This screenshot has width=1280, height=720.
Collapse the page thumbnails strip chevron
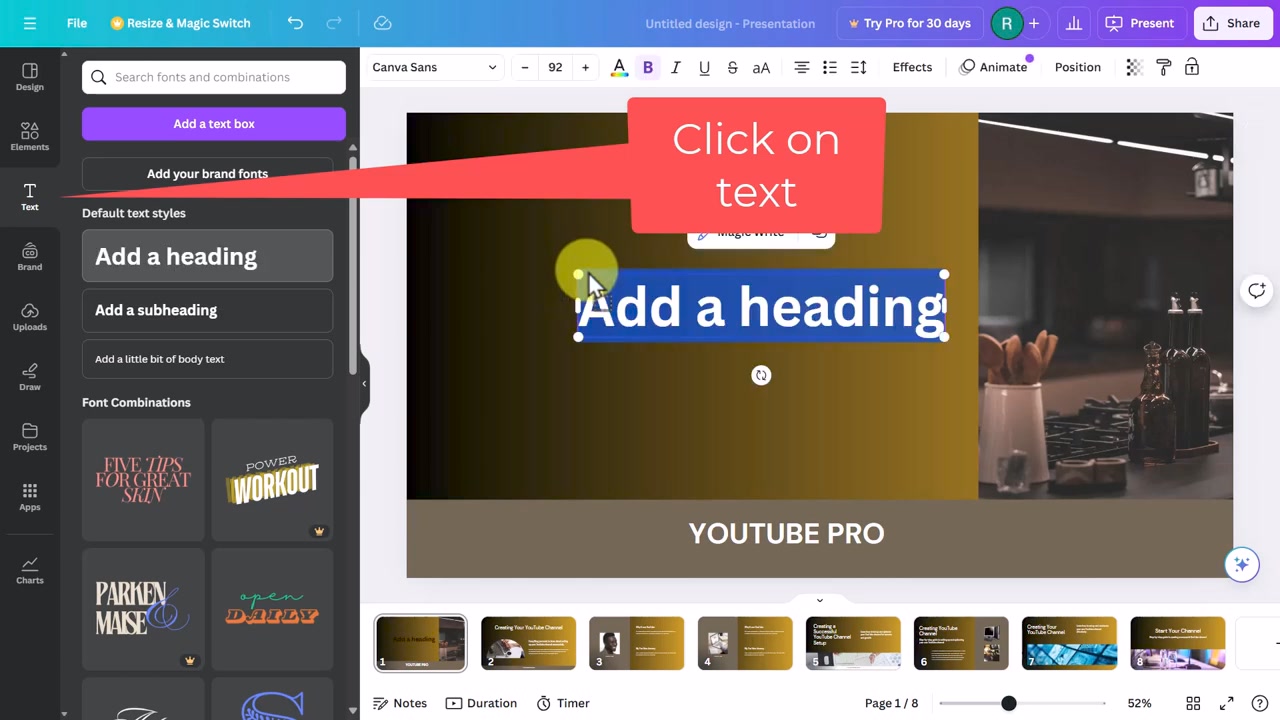pos(820,600)
